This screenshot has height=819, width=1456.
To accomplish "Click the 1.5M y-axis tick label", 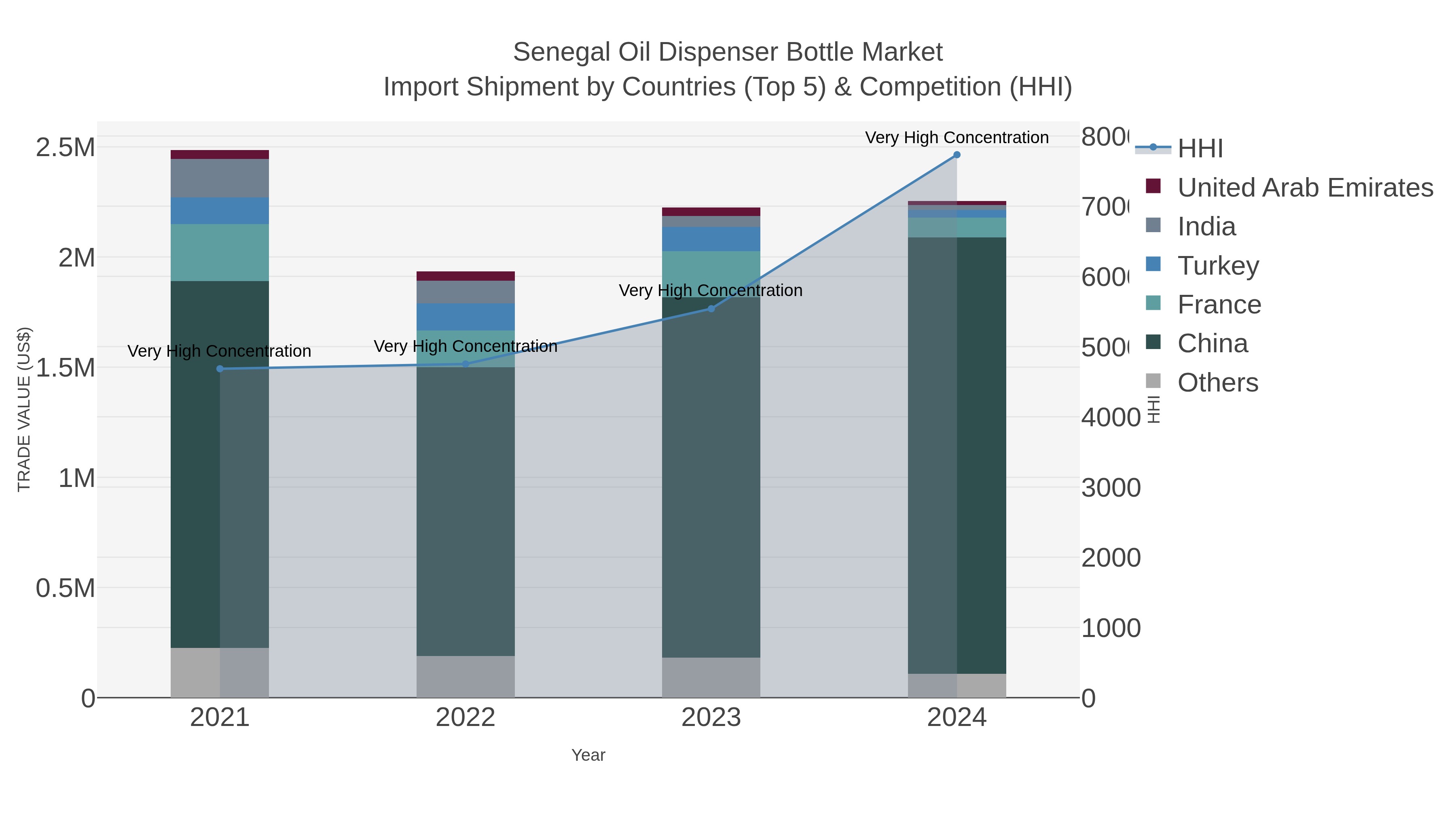I will tap(66, 368).
